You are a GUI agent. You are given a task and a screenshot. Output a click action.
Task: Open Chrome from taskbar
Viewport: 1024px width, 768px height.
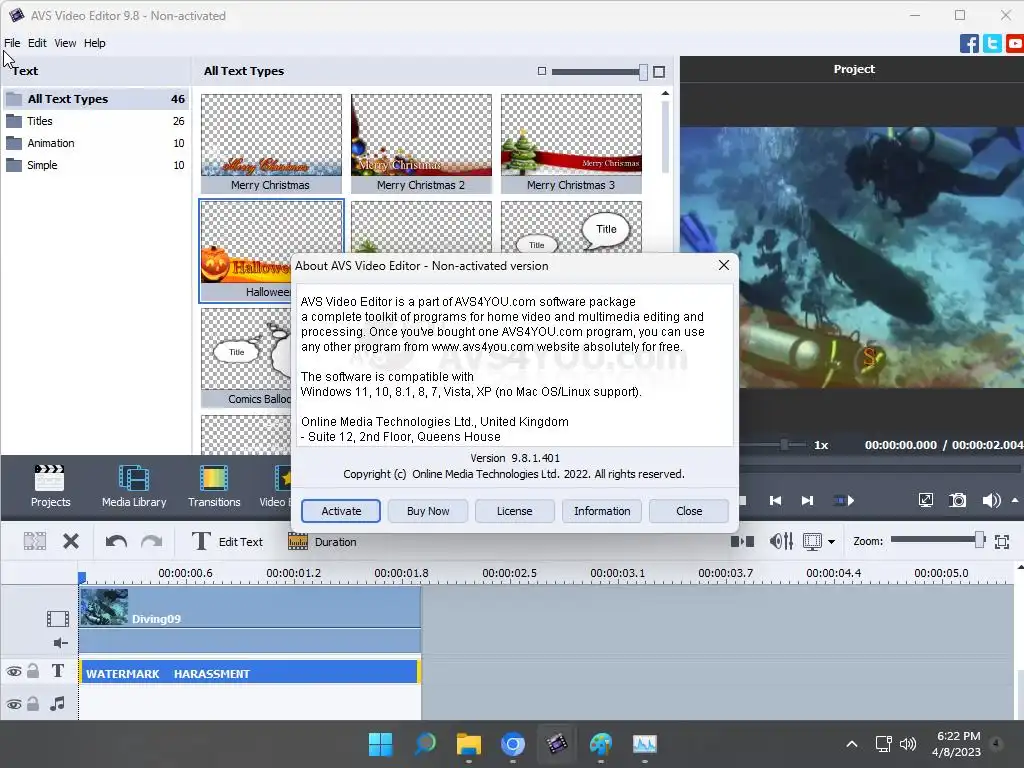coord(513,744)
